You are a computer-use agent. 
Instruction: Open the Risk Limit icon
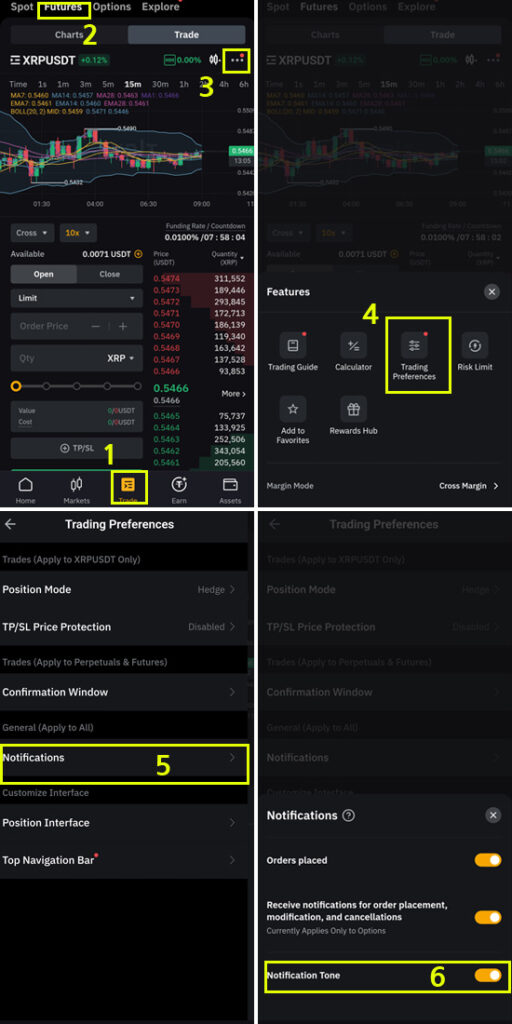(475, 345)
